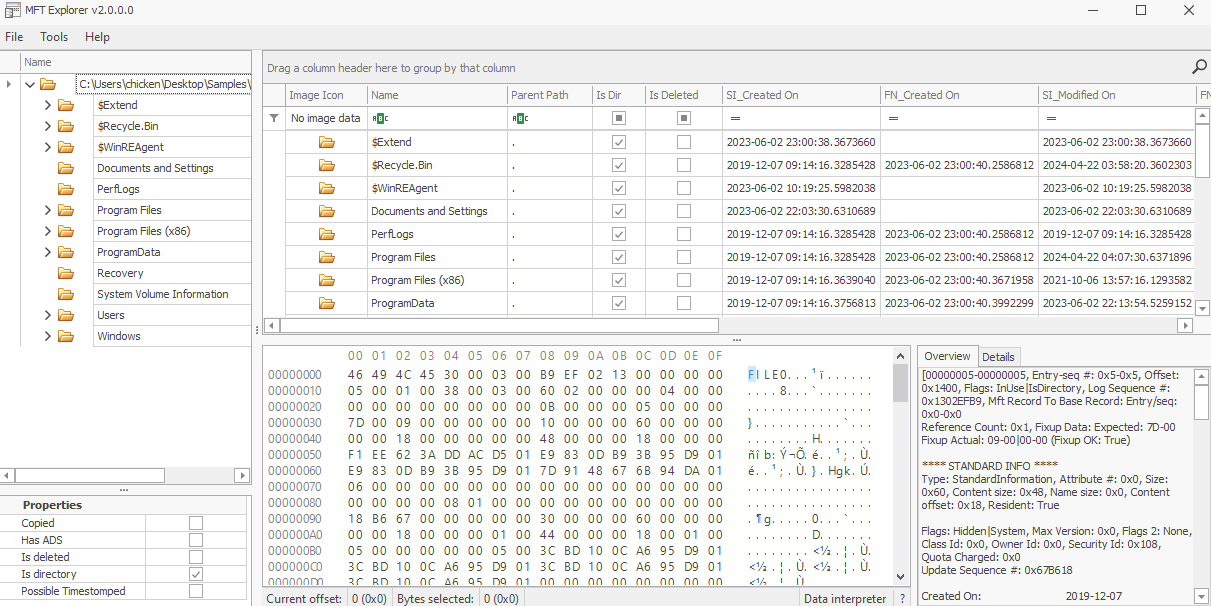1211x606 pixels.
Task: Click the PerfLogs folder icon in grid row
Action: pyautogui.click(x=327, y=234)
